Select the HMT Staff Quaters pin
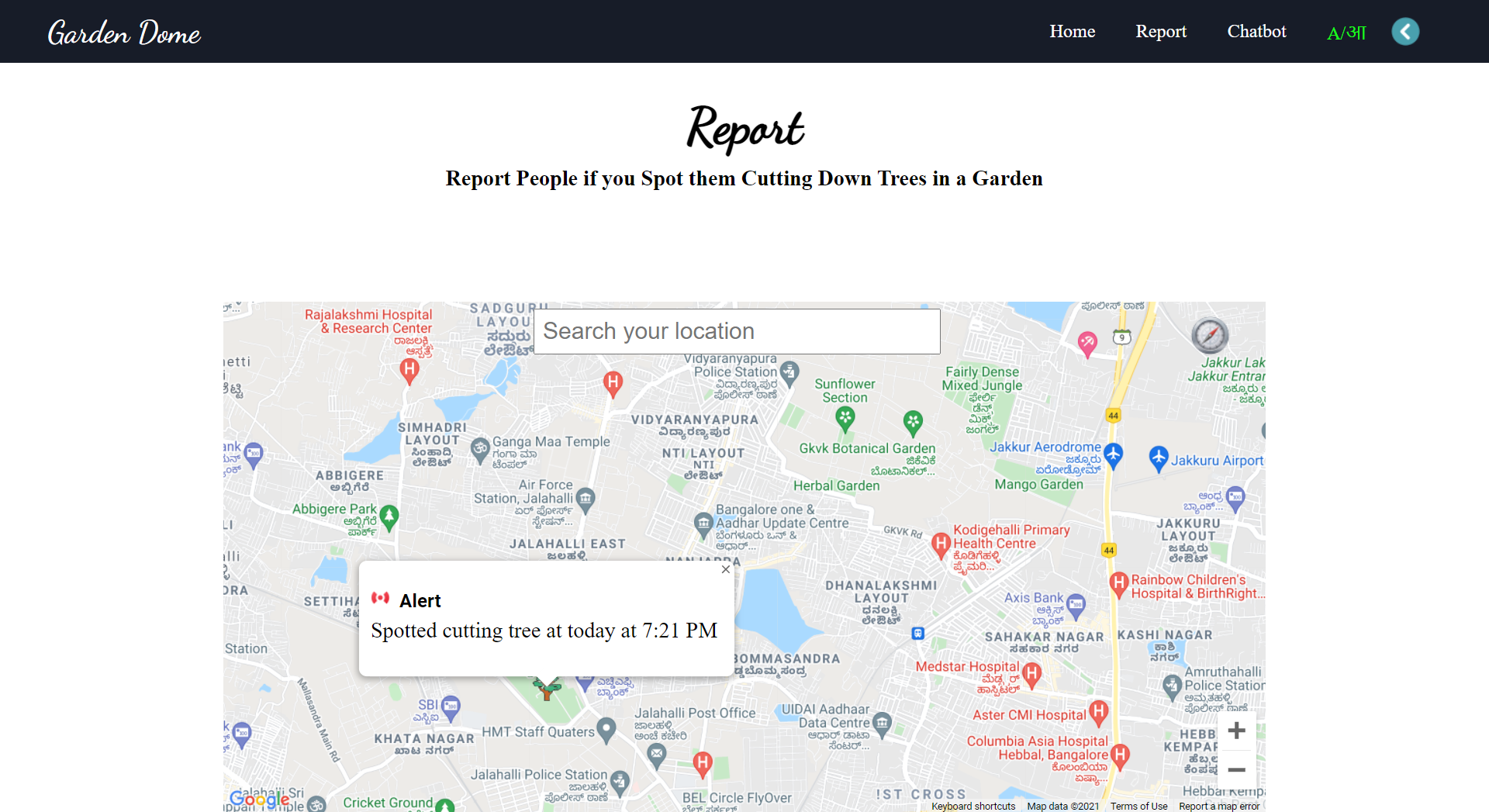1489x812 pixels. click(x=606, y=730)
